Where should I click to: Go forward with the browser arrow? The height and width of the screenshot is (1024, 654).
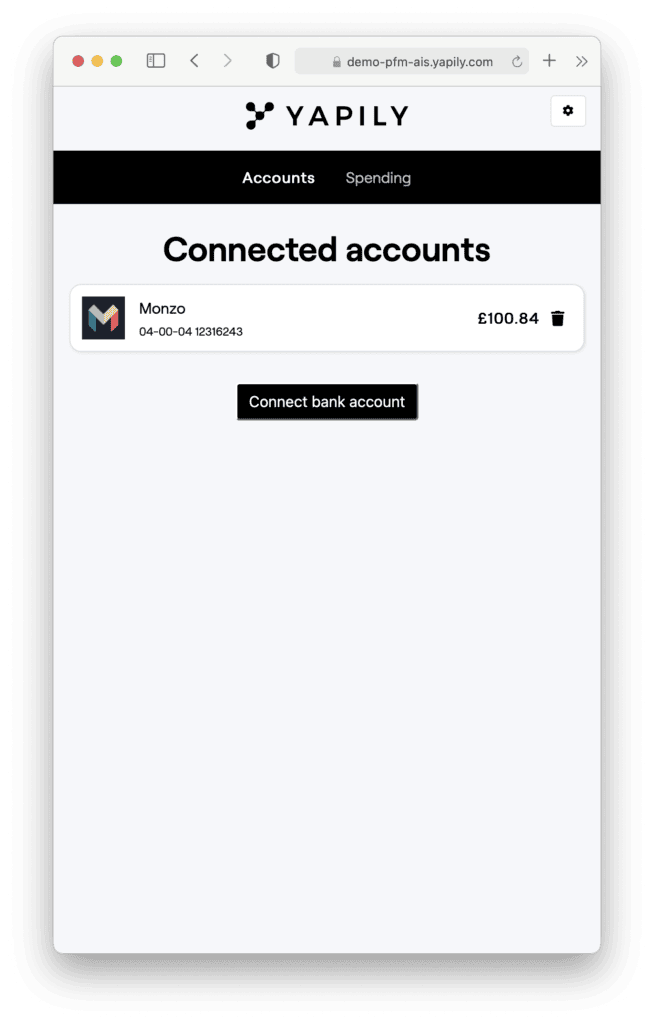(227, 61)
